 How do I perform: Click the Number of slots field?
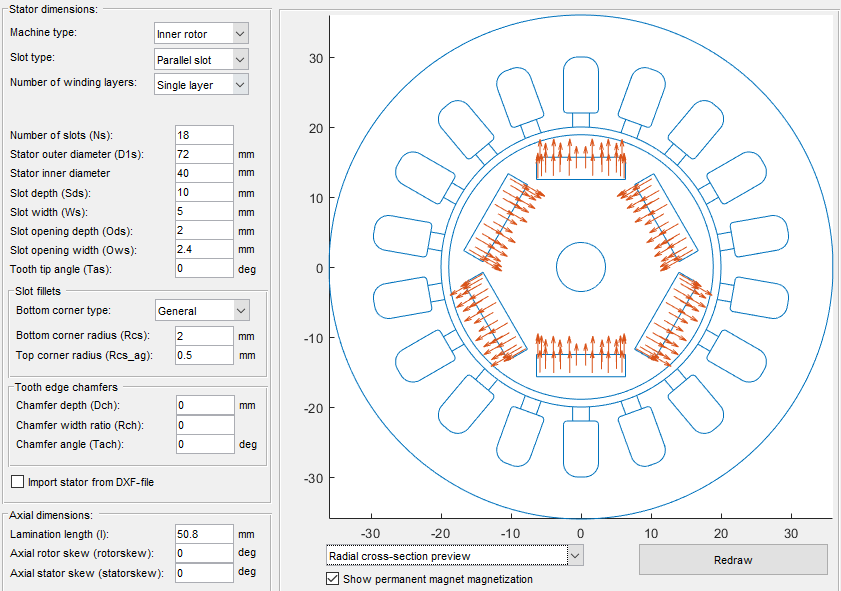[x=203, y=136]
